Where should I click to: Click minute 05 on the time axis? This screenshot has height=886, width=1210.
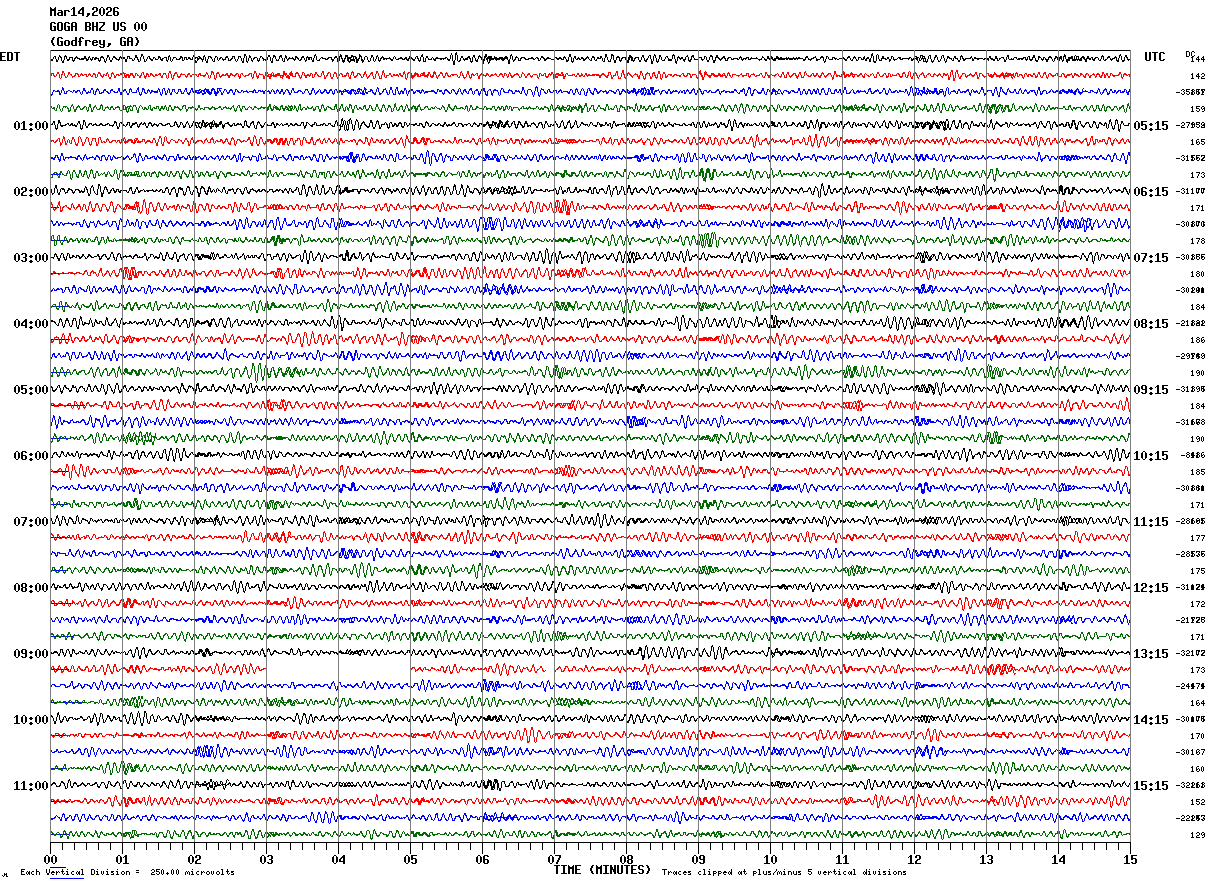coord(410,859)
